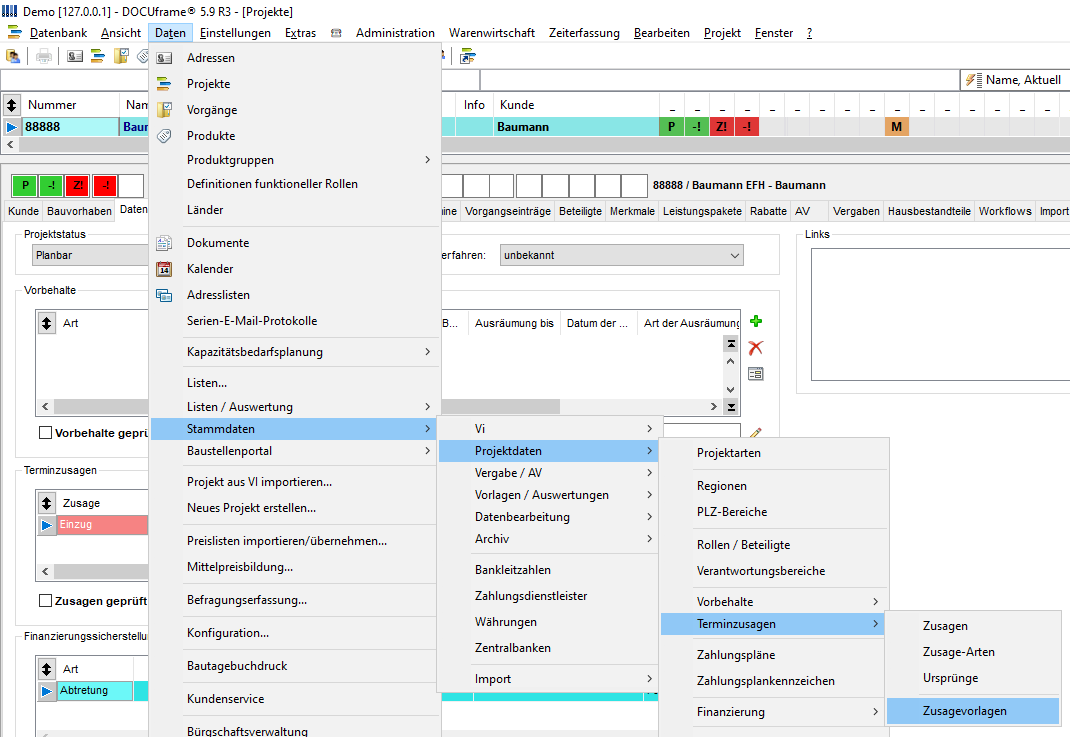Expand the Vergabe / AV submenu
This screenshot has width=1070, height=737.
549,473
